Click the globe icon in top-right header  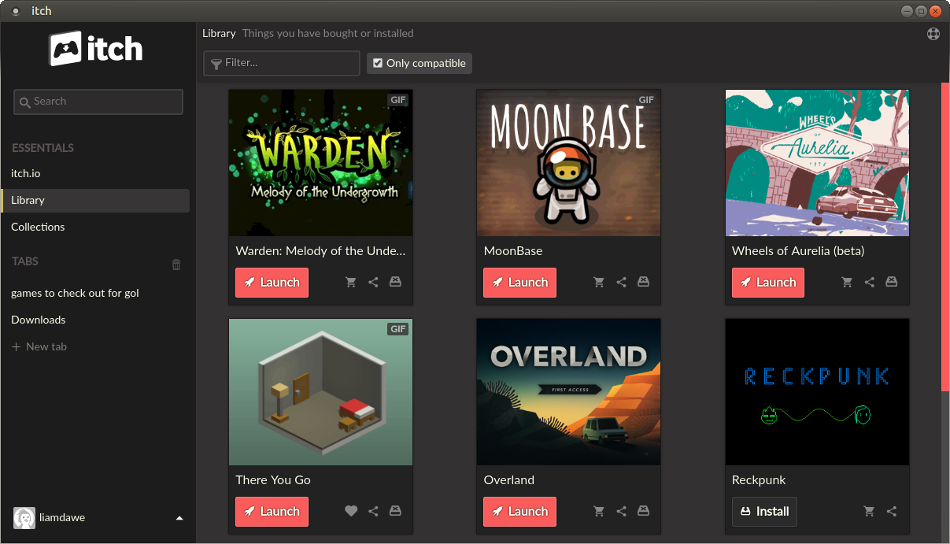[x=934, y=34]
